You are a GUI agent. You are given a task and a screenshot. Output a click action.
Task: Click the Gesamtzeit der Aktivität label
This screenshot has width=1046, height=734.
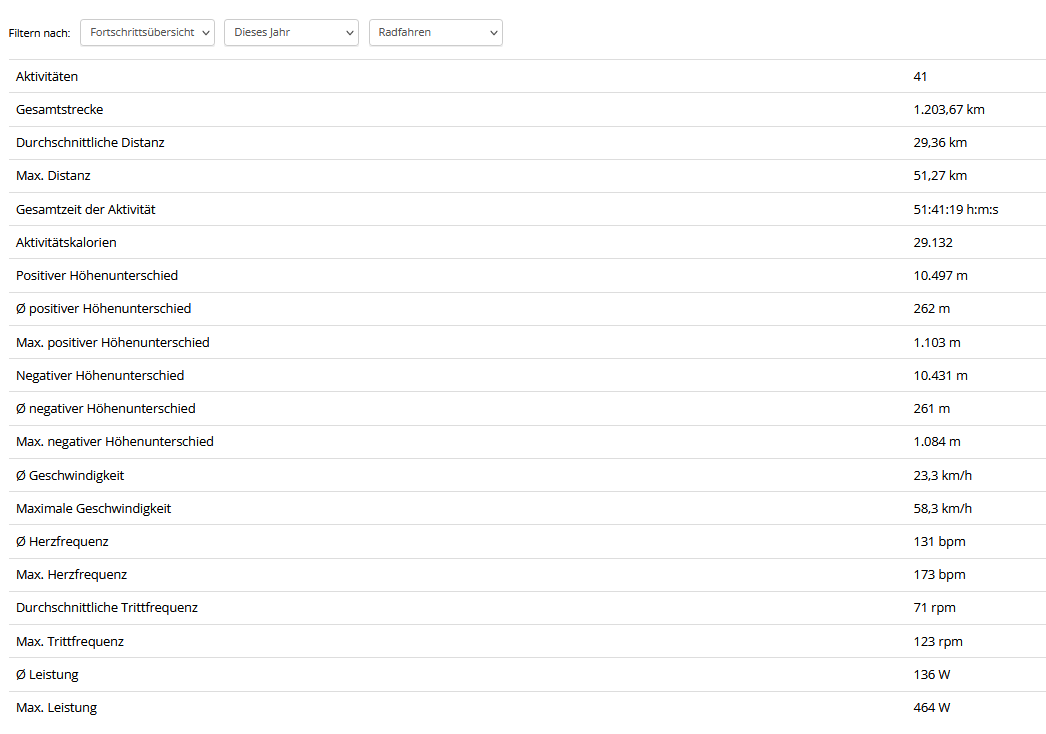[x=86, y=209]
